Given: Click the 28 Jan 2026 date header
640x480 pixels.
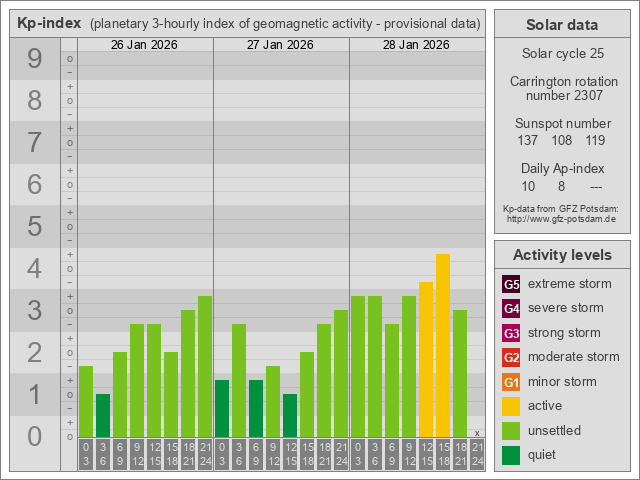Looking at the screenshot, I should 416,45.
